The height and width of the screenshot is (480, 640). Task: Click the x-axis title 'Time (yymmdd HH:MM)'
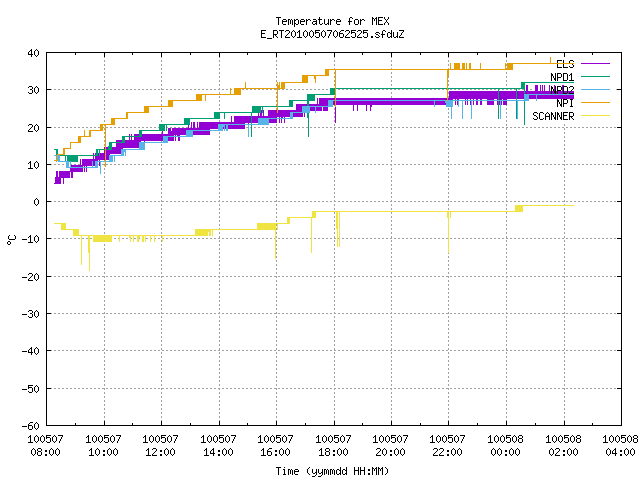pyautogui.click(x=332, y=471)
